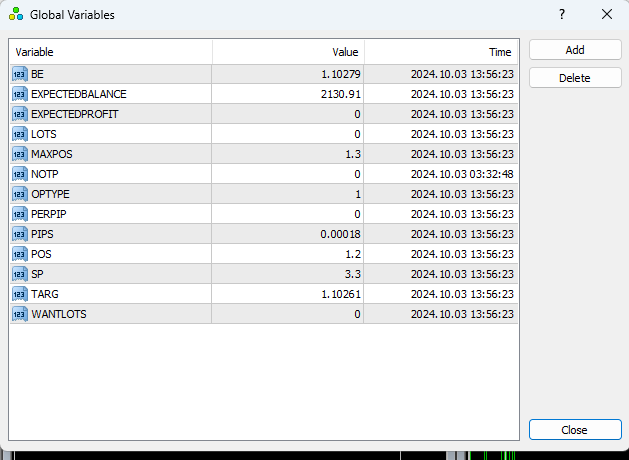Sort by the Value column header
This screenshot has height=460, width=629.
288,52
